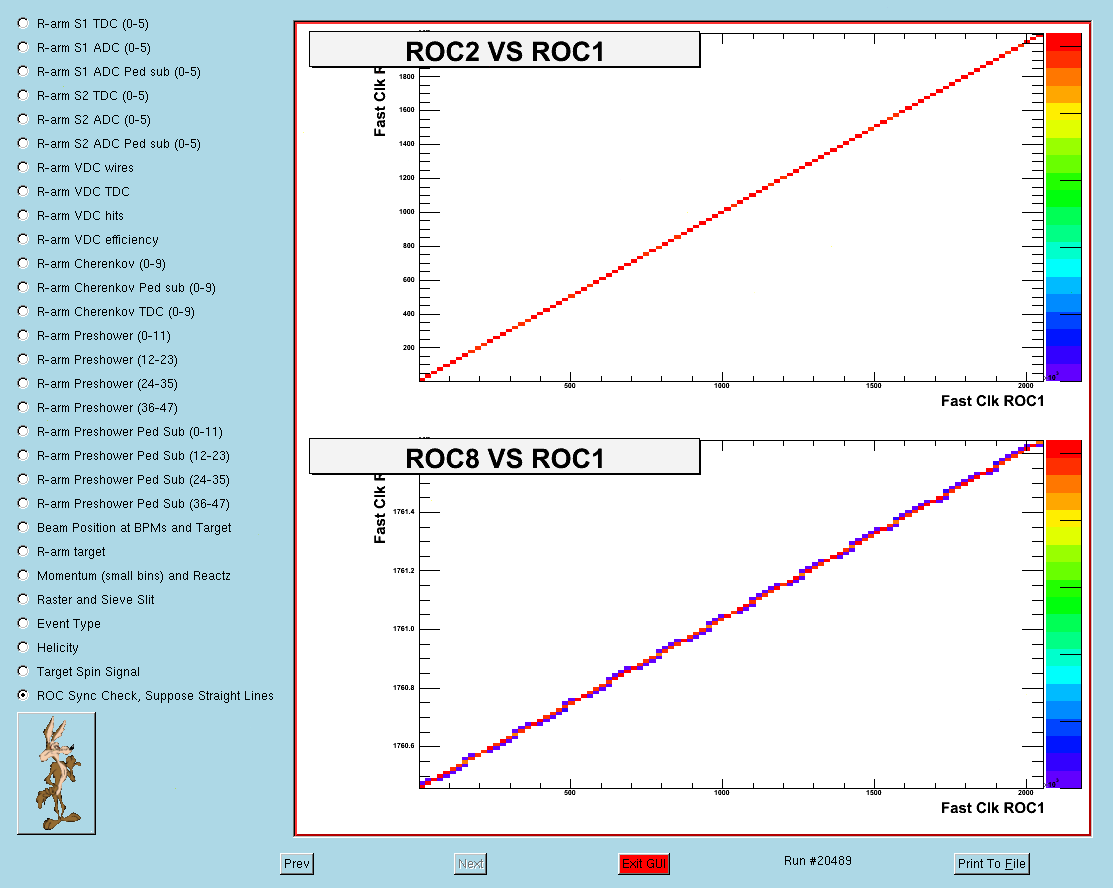Select R-arm Preshower (36-47)

tap(23, 407)
